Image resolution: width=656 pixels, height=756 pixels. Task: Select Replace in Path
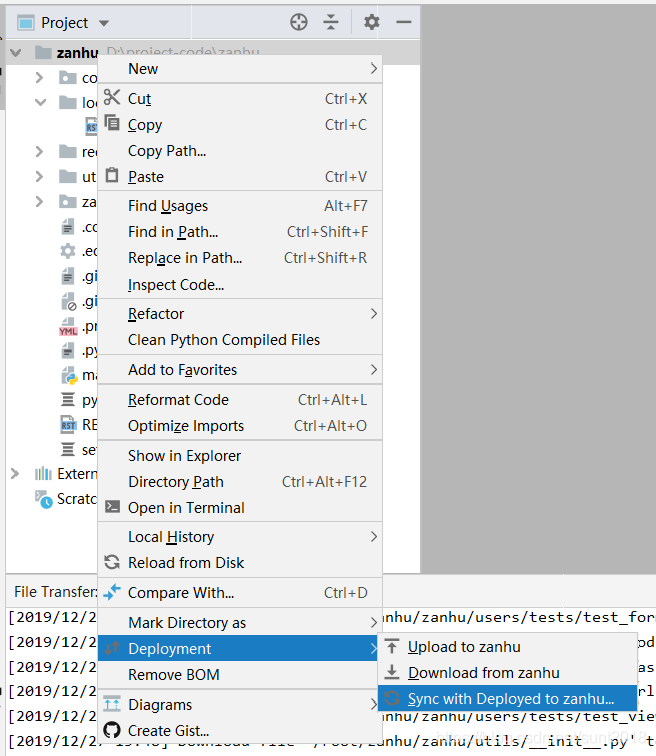240,258
